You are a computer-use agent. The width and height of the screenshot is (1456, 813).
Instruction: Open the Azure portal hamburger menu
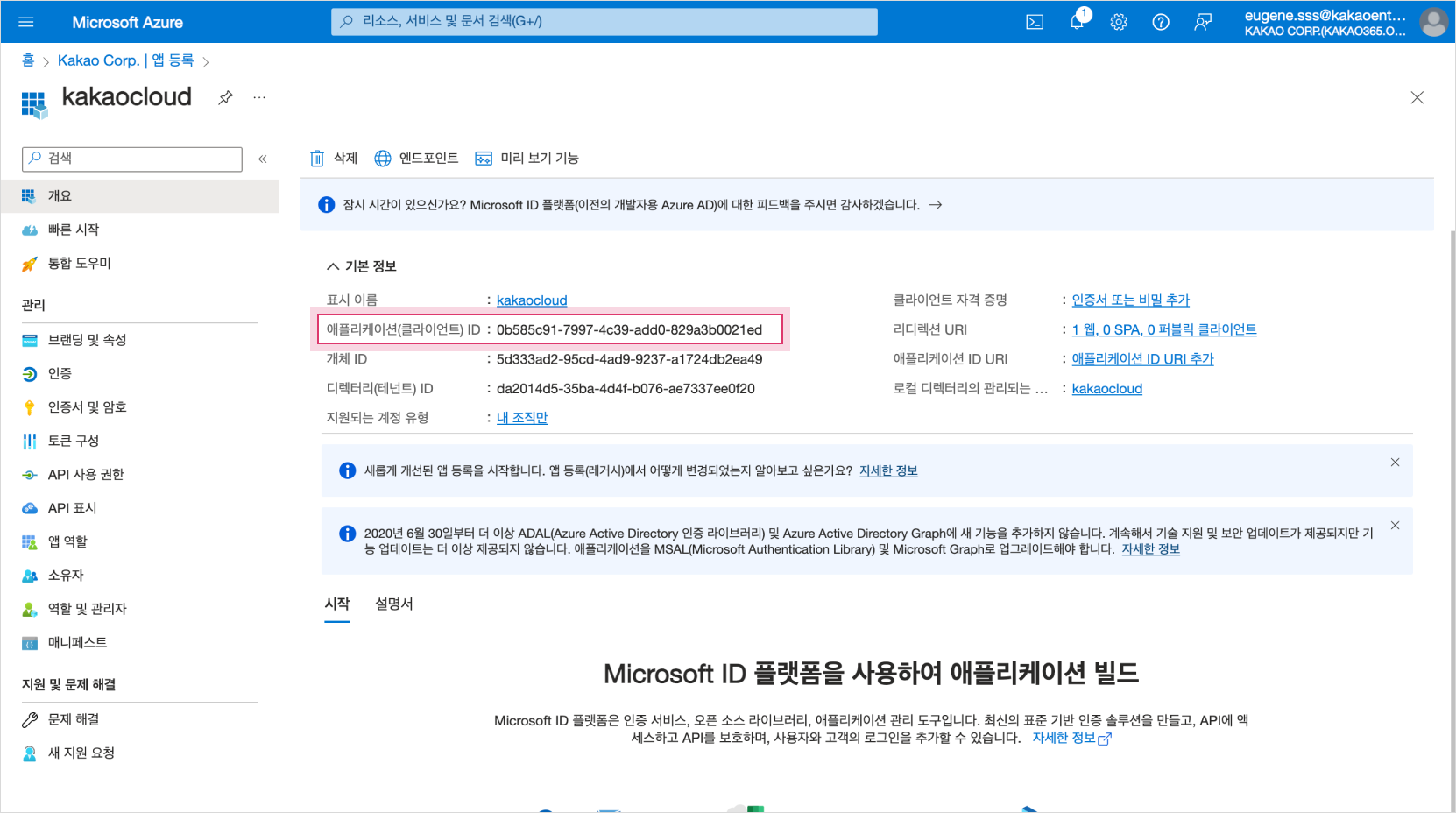[x=25, y=22]
